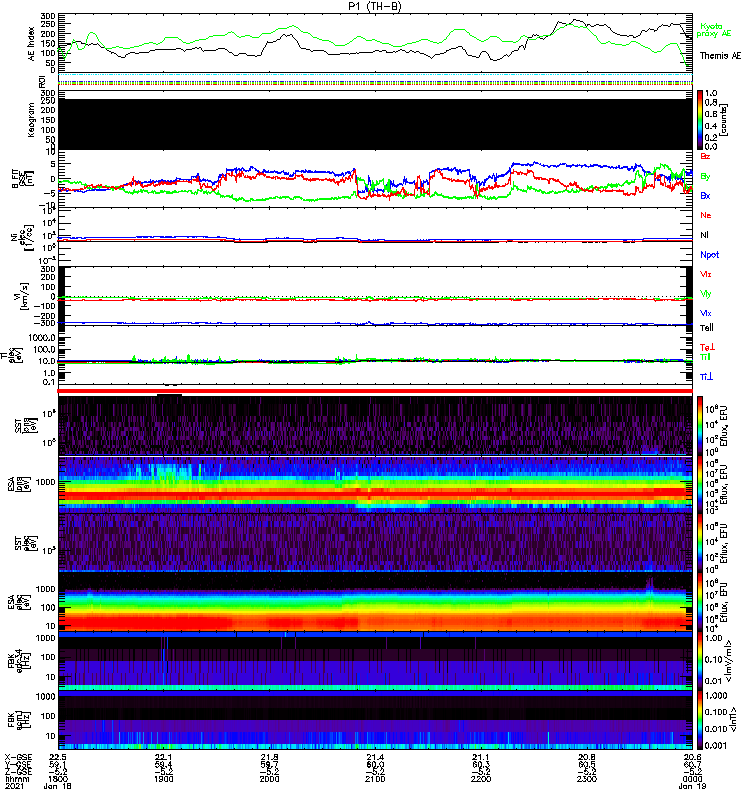Click the ESA ions Eflux color bar

[x=699, y=485]
